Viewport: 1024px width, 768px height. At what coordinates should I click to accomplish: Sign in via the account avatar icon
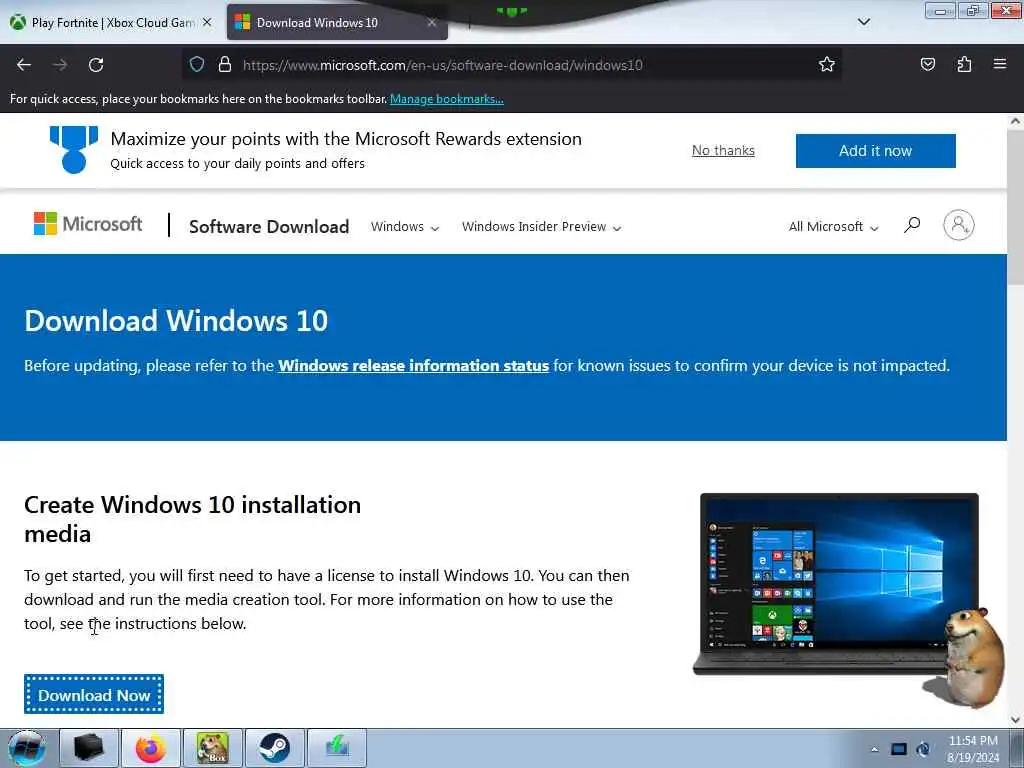[958, 225]
